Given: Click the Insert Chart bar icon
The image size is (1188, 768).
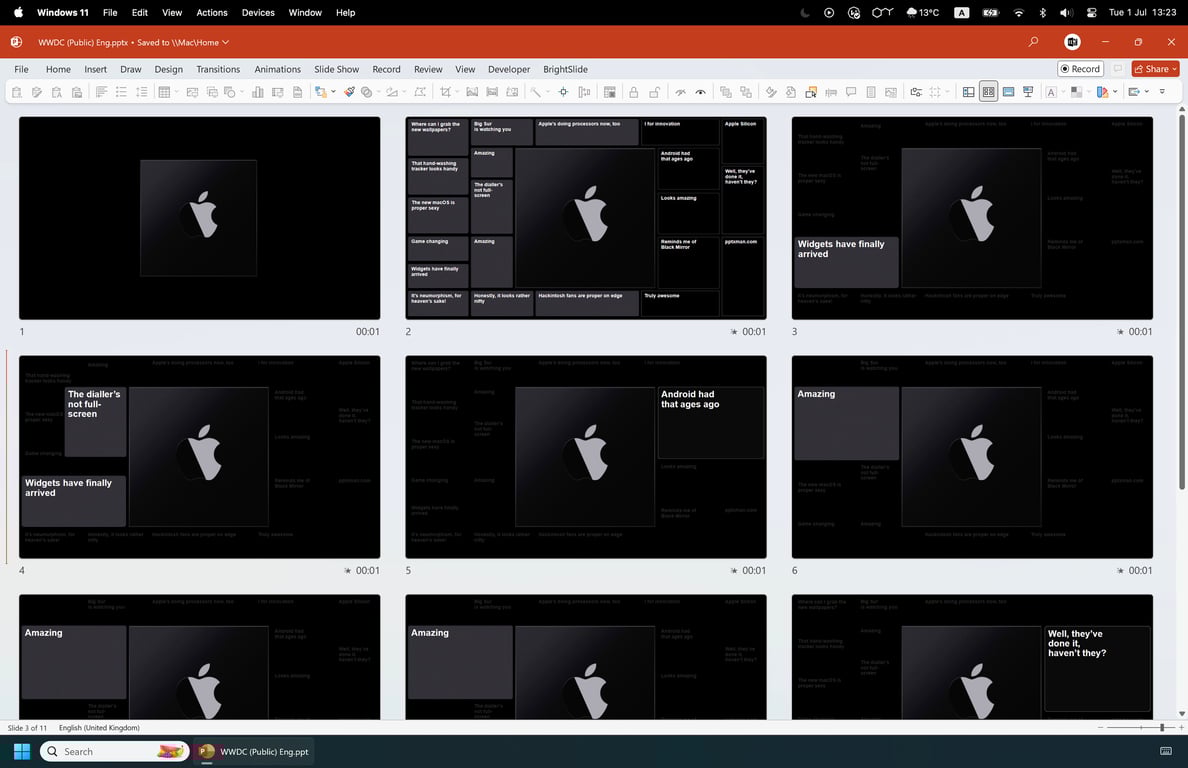Looking at the screenshot, I should [258, 92].
